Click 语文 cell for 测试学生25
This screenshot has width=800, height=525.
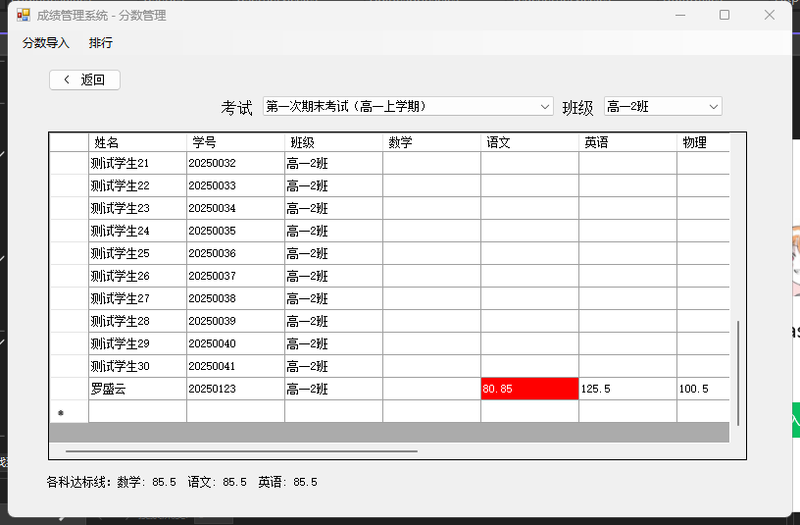530,253
